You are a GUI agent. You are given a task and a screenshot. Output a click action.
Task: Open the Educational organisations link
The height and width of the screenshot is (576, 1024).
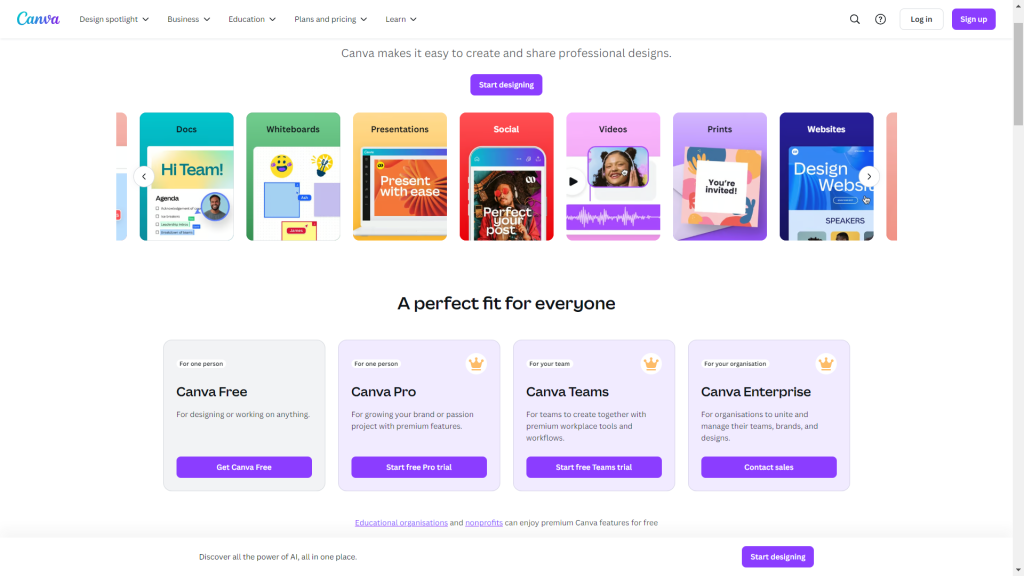tap(401, 523)
